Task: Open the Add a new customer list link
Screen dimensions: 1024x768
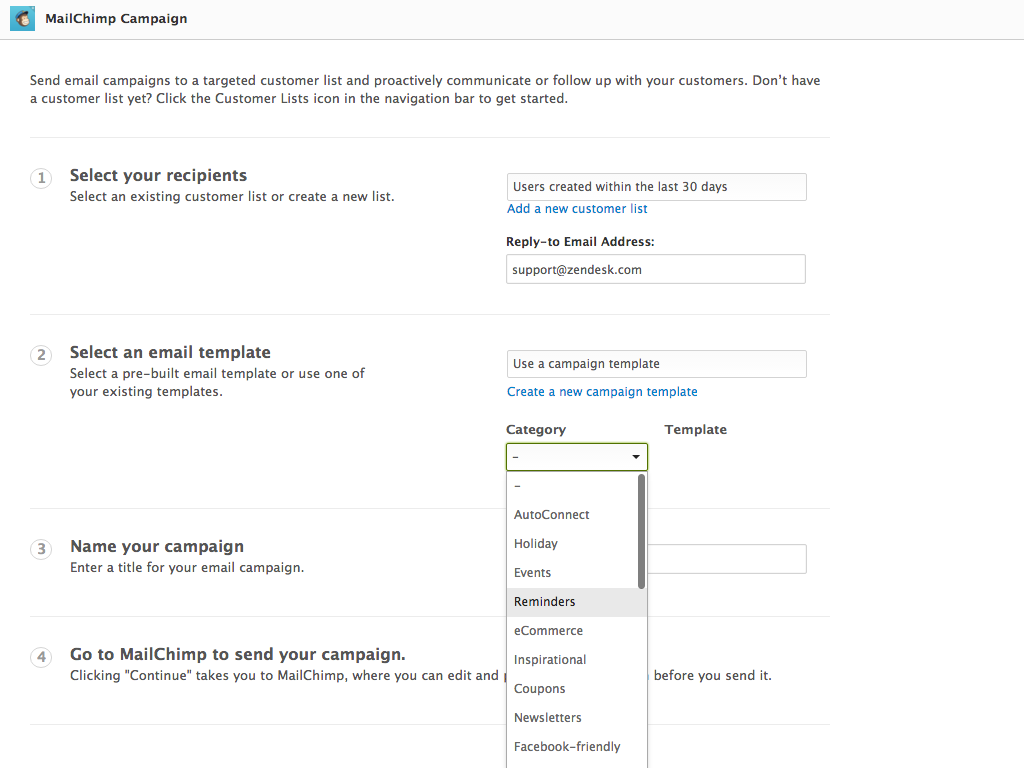Action: coord(577,208)
